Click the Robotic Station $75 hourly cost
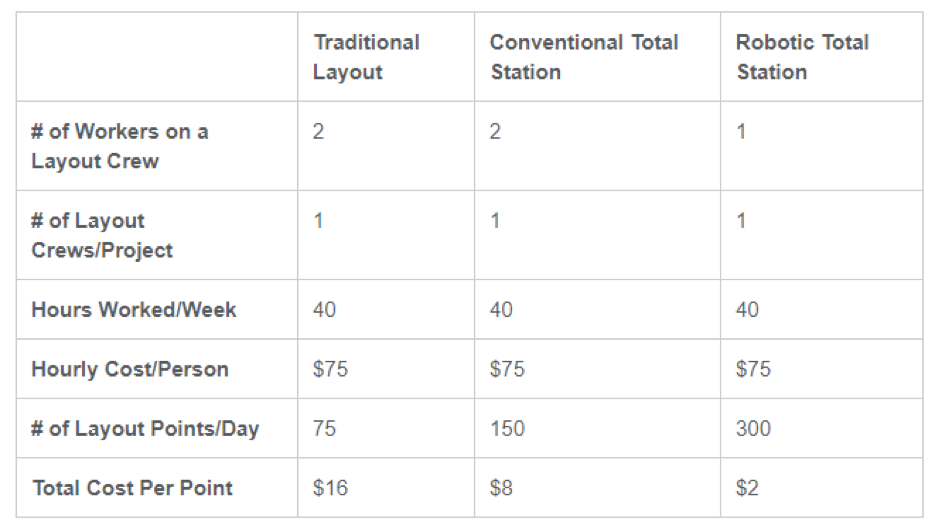This screenshot has width=933, height=525. click(753, 369)
